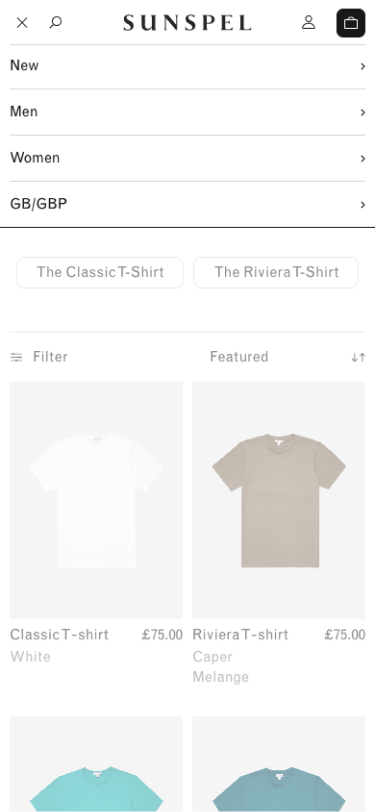
Task: Expand the New menu chevron
Action: tap(363, 66)
